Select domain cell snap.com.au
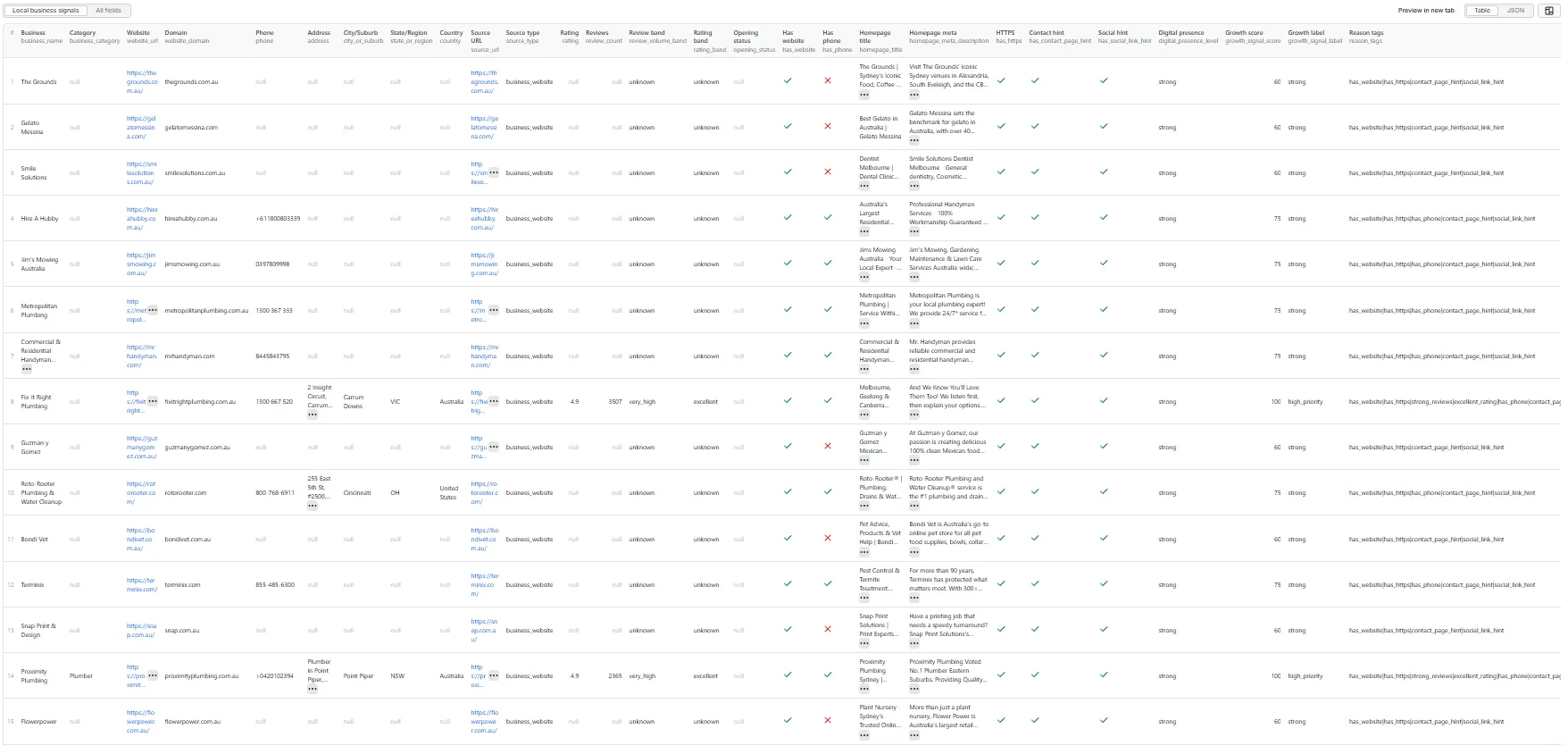 point(182,630)
